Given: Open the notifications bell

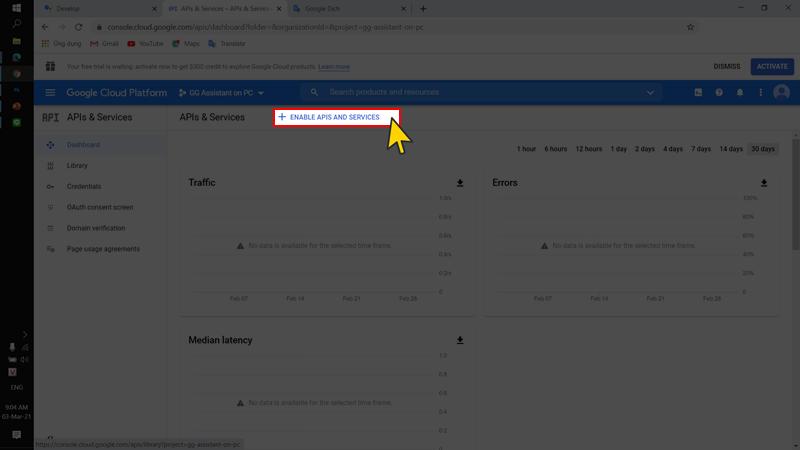Looking at the screenshot, I should (740, 93).
